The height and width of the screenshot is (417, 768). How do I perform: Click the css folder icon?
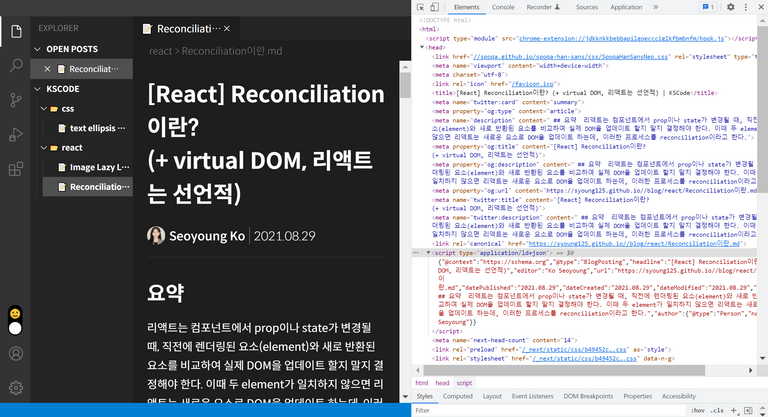pyautogui.click(x=54, y=109)
